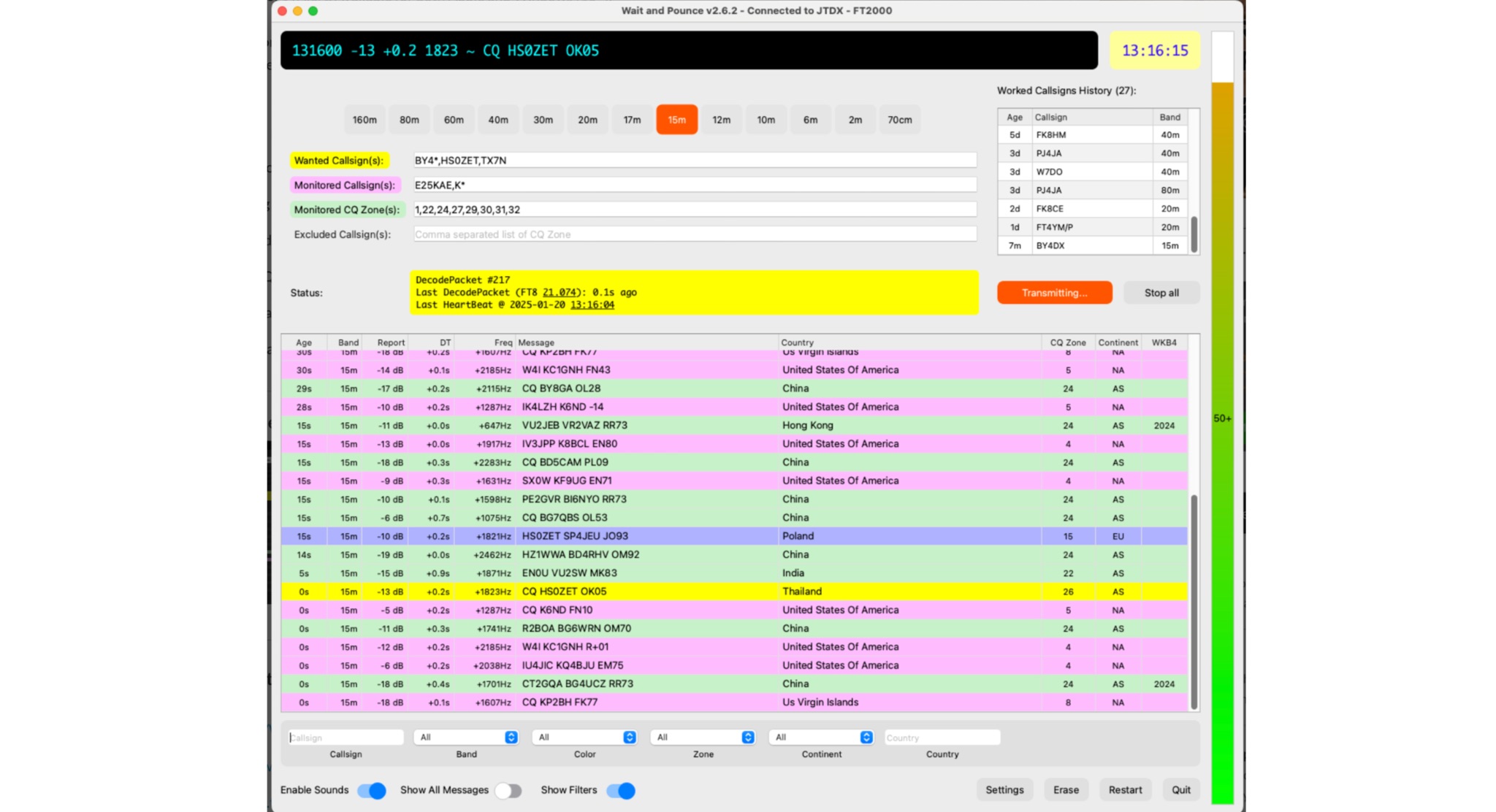This screenshot has width=1496, height=812.
Task: Click the Monitored CQ Zone(s) input field
Action: click(695, 210)
